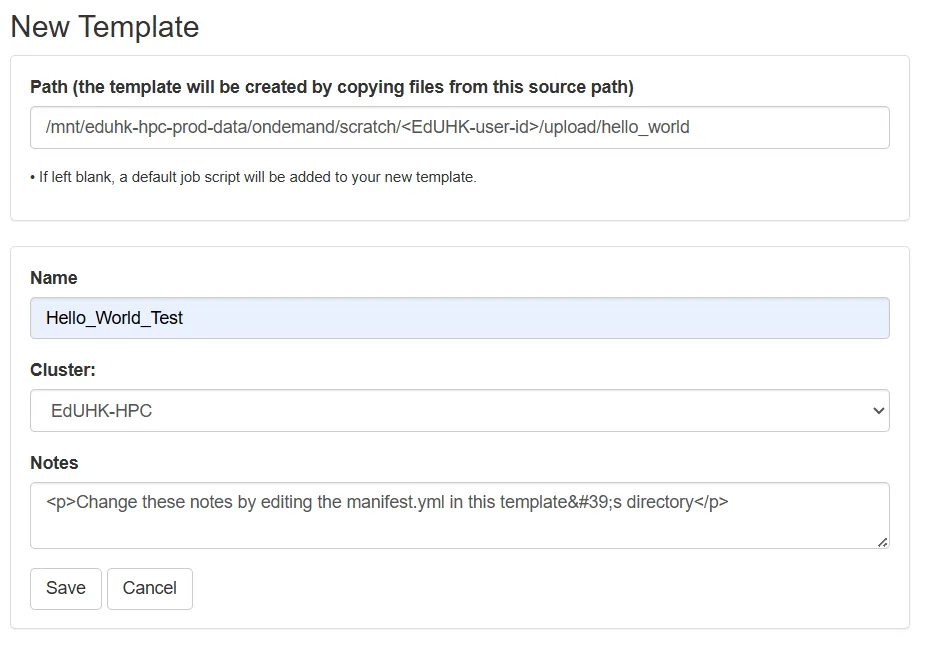Click the Cluster: label
The image size is (952, 664).
pos(63,370)
